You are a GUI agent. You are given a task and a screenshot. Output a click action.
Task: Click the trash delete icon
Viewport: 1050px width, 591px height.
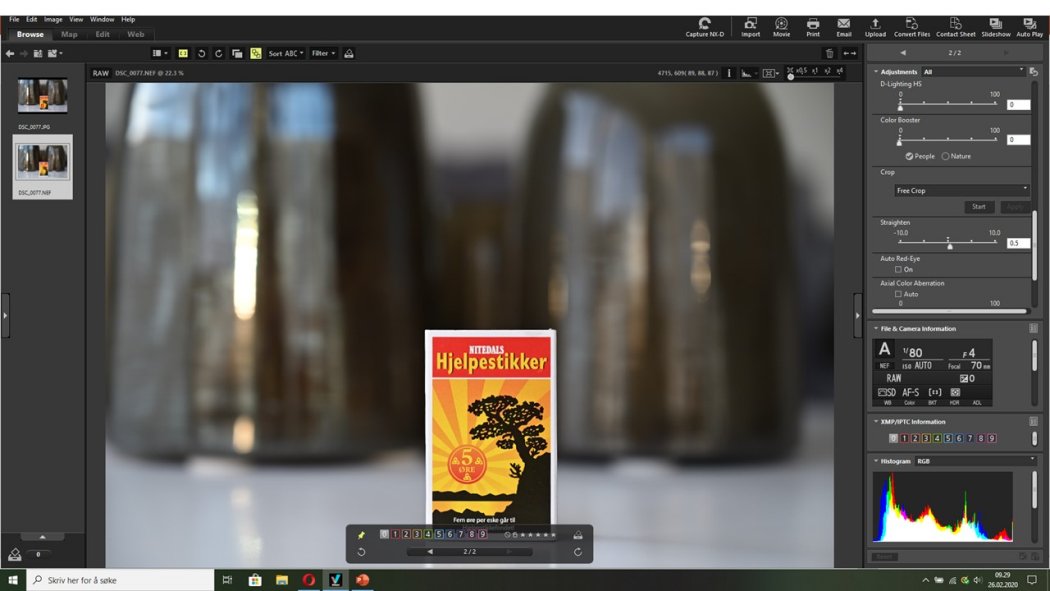click(x=829, y=53)
